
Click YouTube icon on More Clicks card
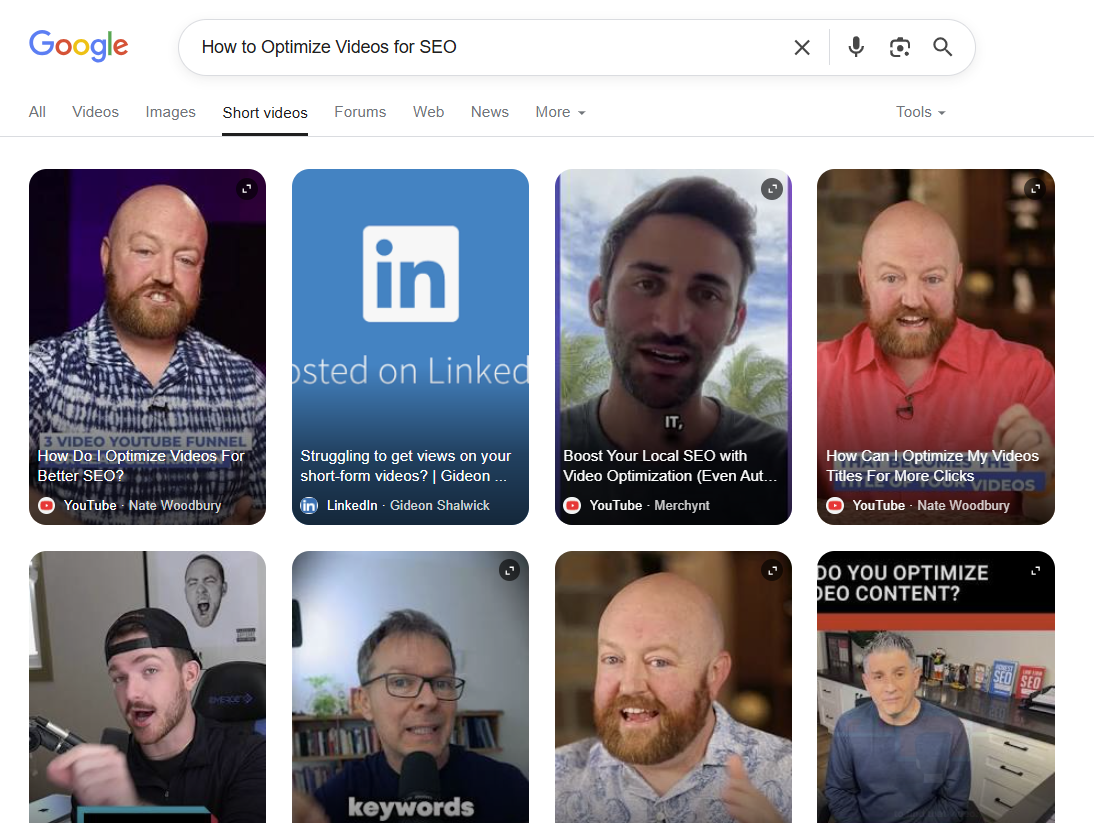pyautogui.click(x=835, y=505)
